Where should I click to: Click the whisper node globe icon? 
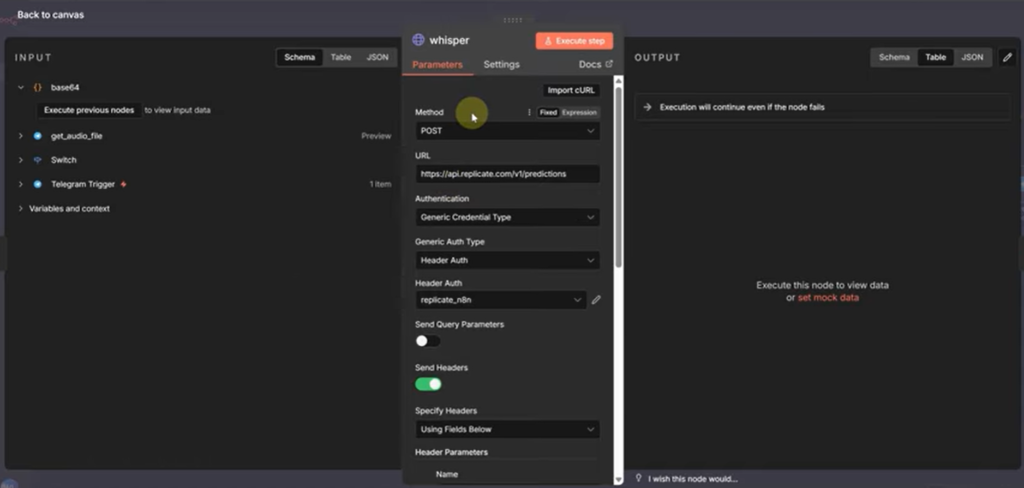coord(419,41)
